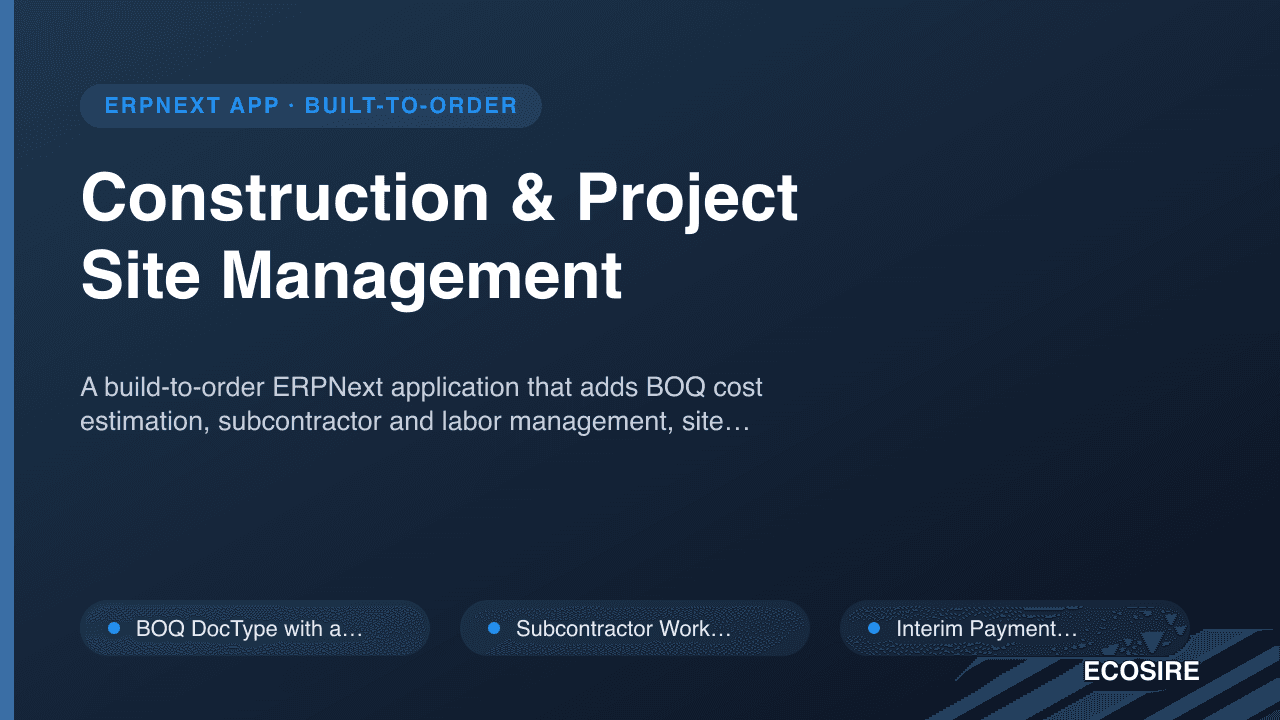
Task: Select the Construction & Project Site Management title
Action: coord(440,237)
